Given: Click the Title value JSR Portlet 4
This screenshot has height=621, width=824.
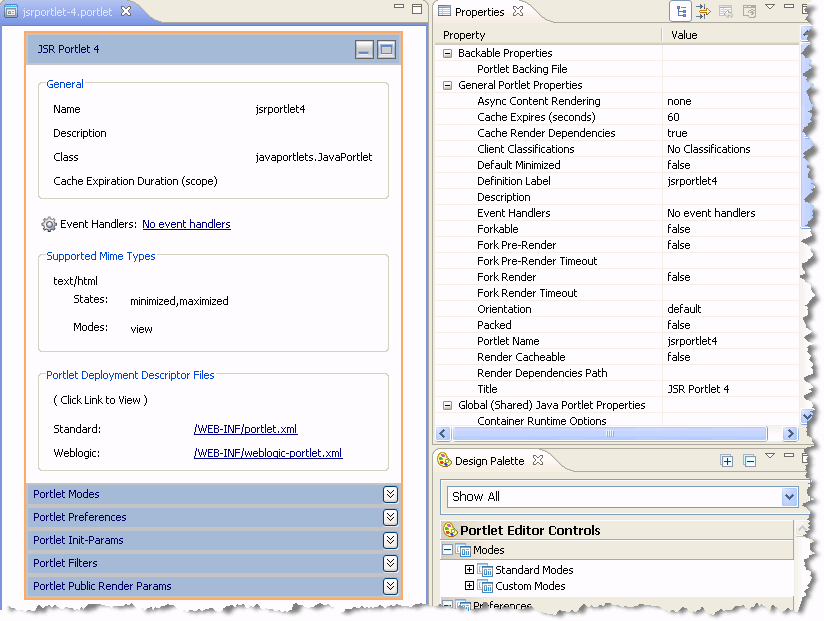Looking at the screenshot, I should (x=698, y=389).
